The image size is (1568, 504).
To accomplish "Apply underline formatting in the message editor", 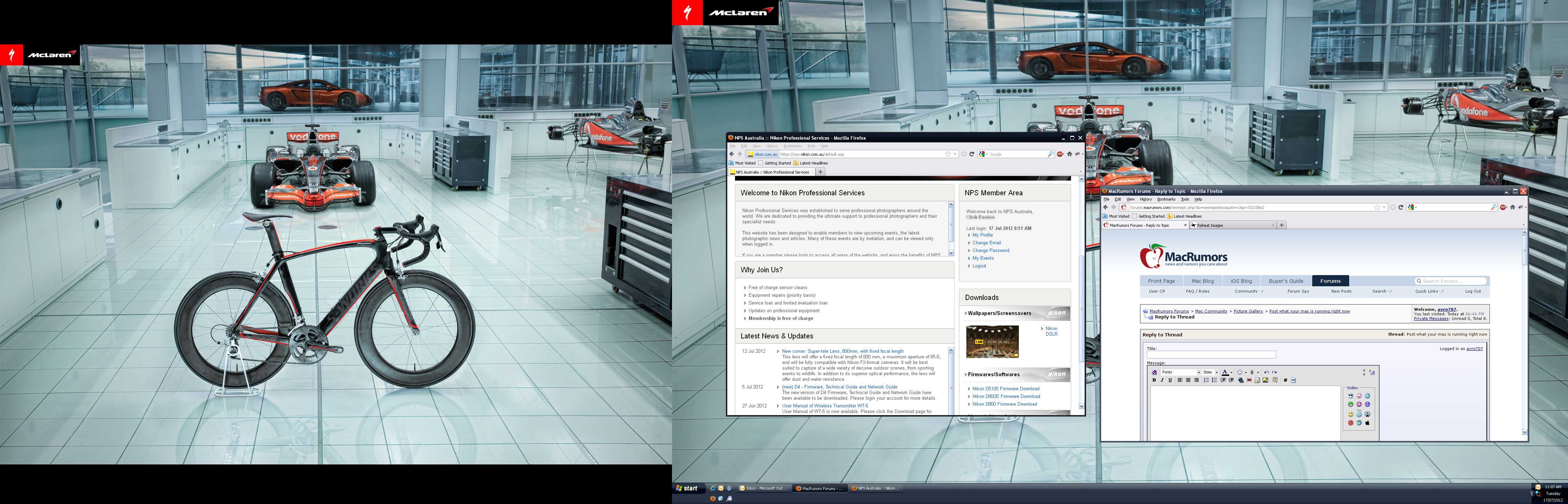I will click(1170, 380).
